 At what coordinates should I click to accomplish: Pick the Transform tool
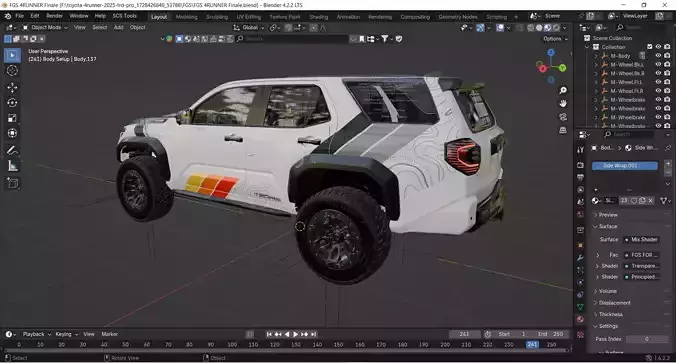(x=12, y=133)
